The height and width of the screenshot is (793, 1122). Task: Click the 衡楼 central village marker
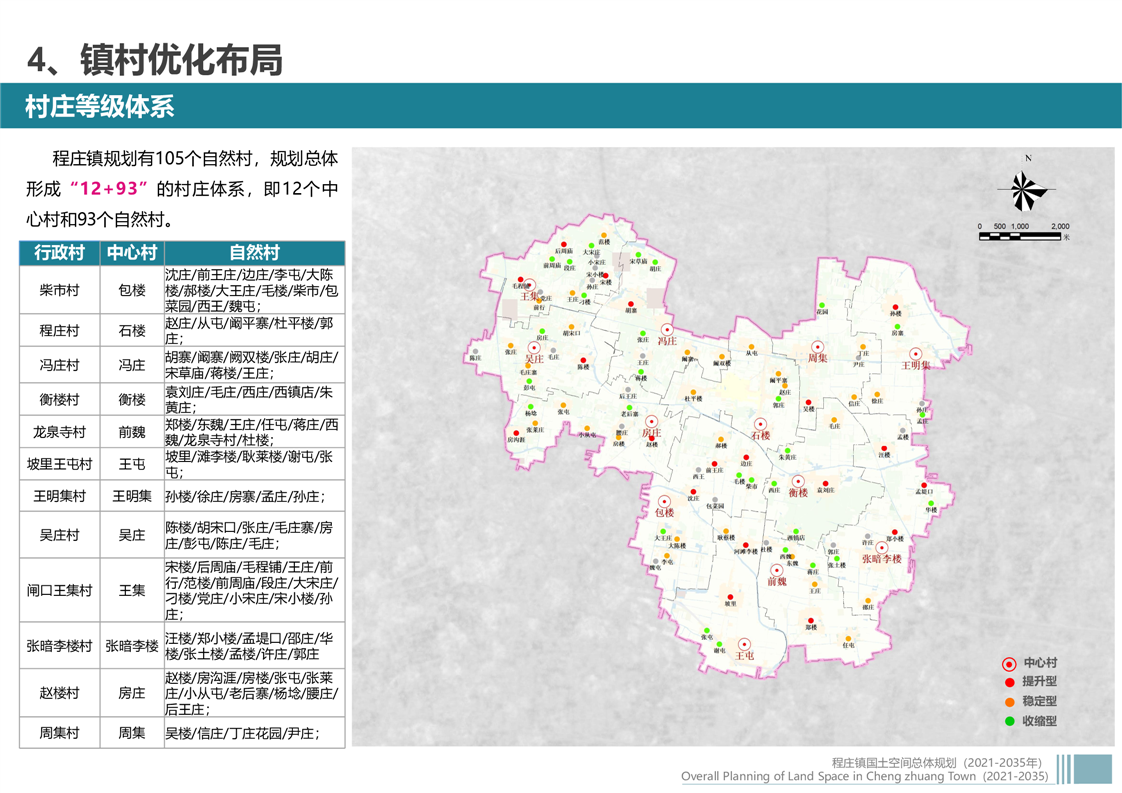798,481
